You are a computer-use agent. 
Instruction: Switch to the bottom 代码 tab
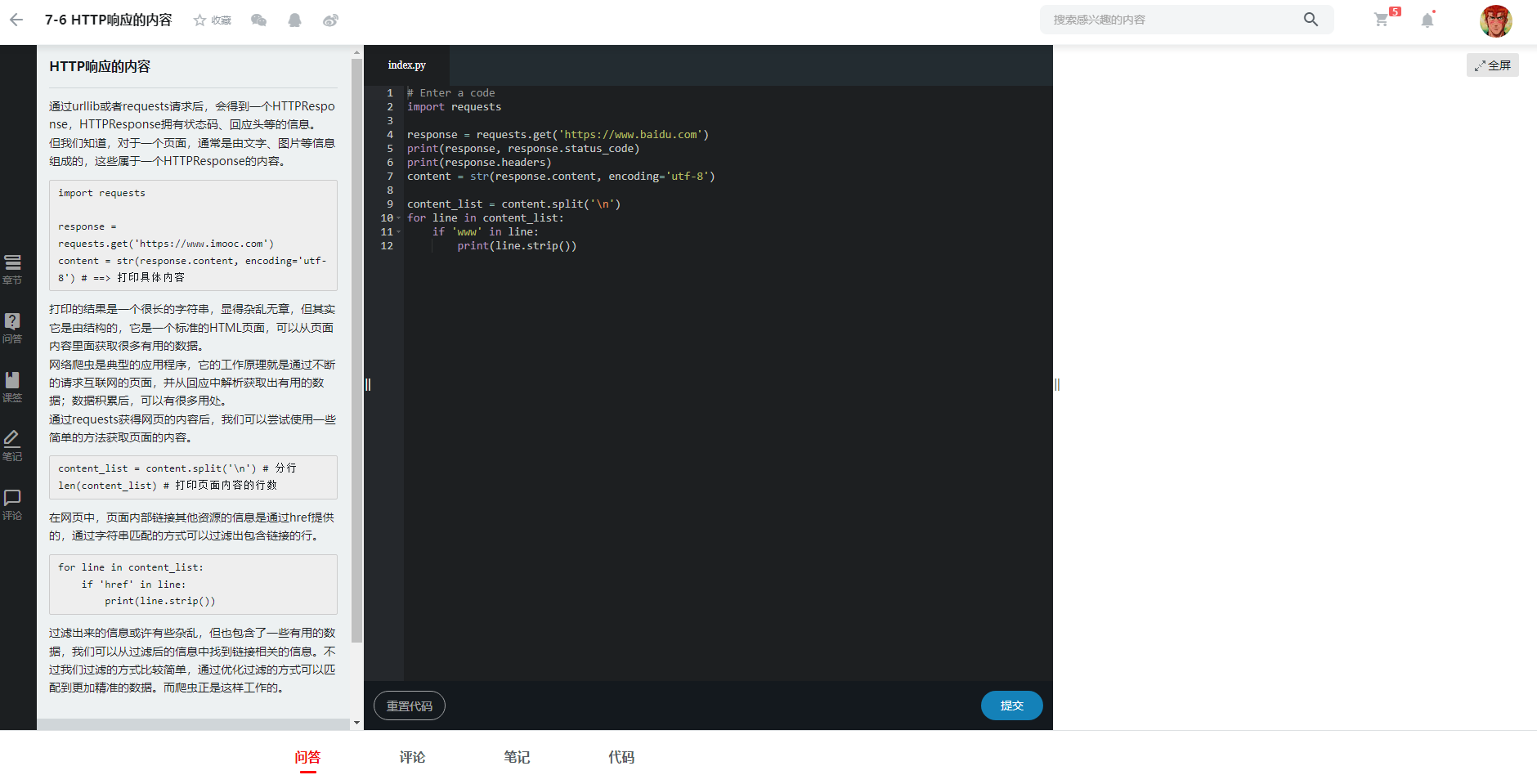(x=621, y=757)
